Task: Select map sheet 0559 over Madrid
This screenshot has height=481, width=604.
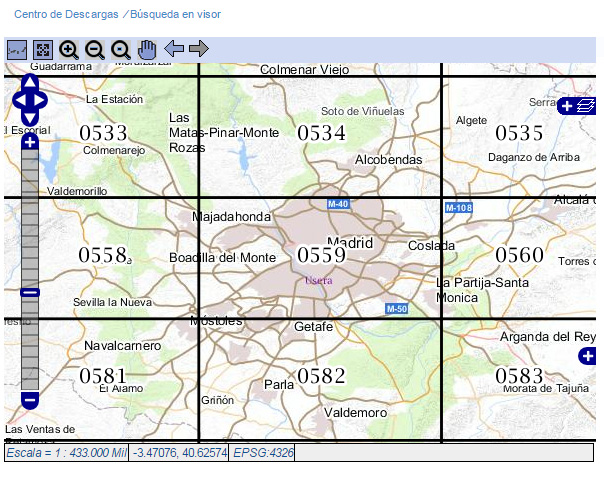Action: click(x=320, y=256)
